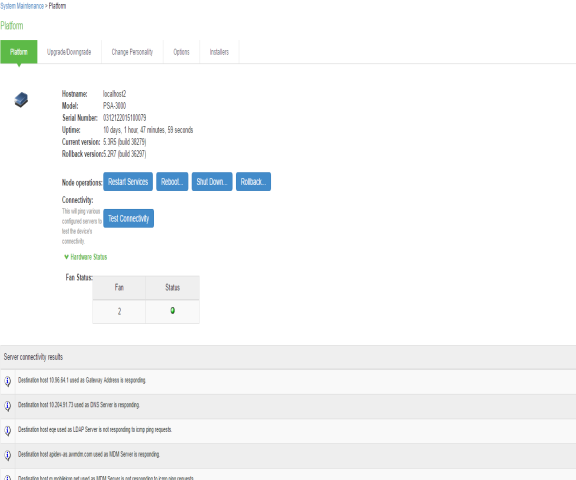Click the appliance device icon beside Hostname
This screenshot has width=576, height=480.
21,100
